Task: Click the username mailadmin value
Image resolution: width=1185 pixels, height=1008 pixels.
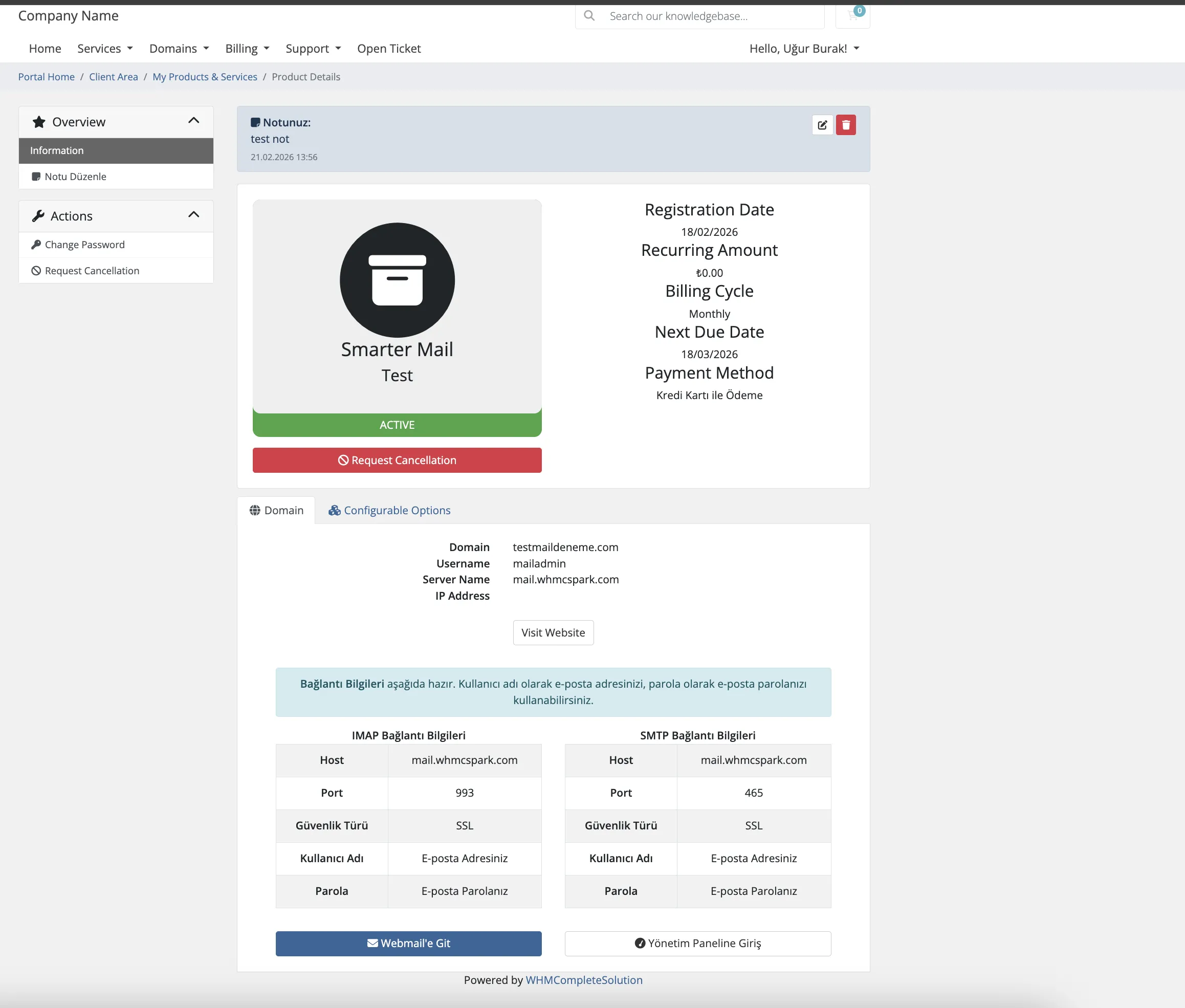Action: pyautogui.click(x=539, y=563)
